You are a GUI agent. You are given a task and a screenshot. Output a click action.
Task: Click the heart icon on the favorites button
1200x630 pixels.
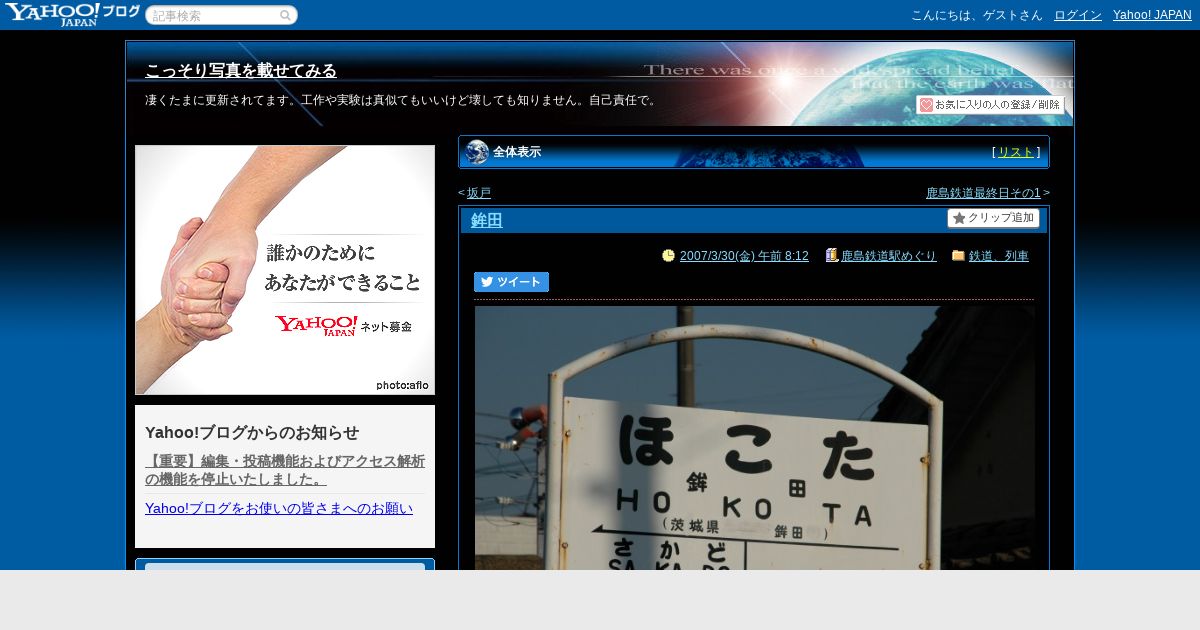[x=926, y=105]
